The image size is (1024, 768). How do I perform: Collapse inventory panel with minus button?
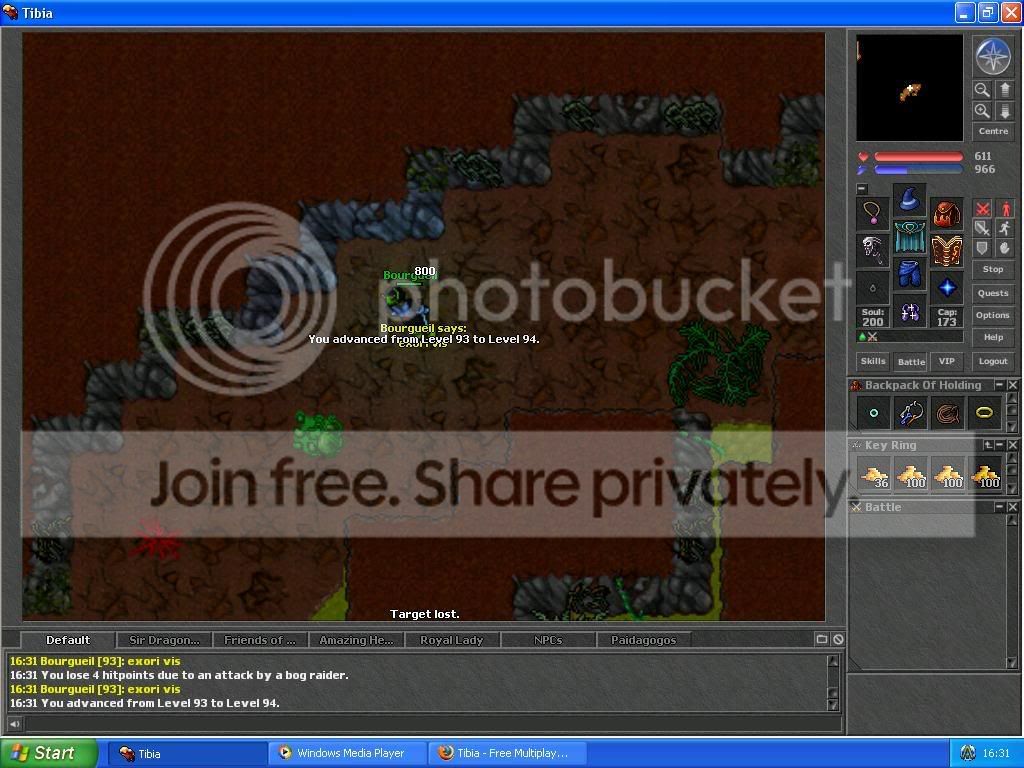point(862,189)
